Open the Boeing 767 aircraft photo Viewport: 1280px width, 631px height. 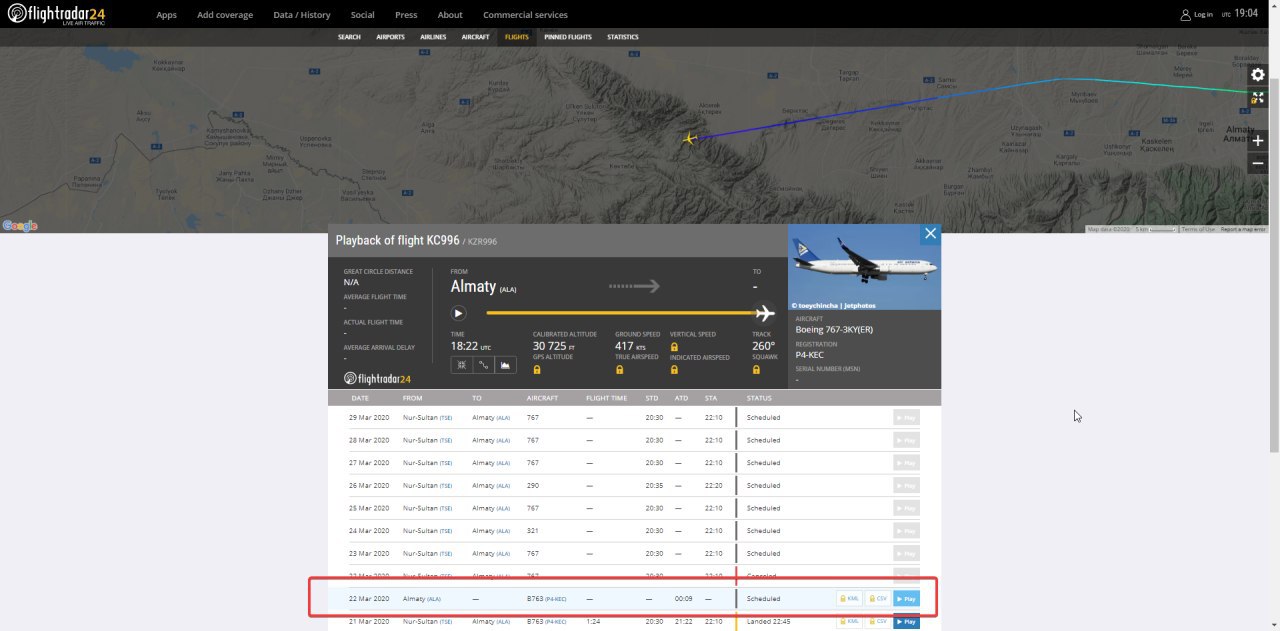click(x=864, y=267)
